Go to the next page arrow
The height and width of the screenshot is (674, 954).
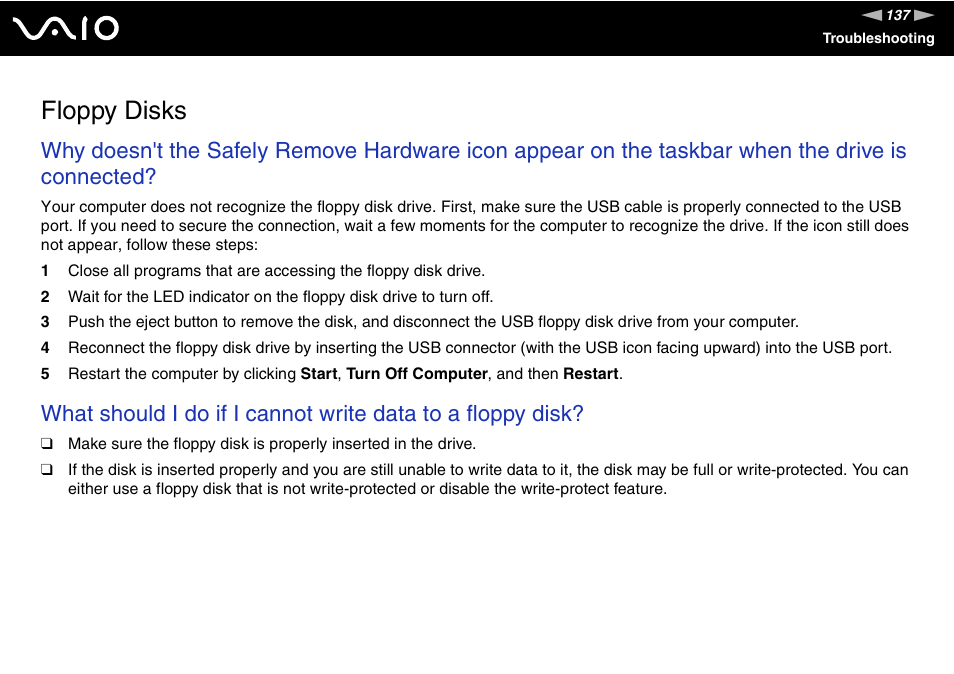tap(924, 15)
